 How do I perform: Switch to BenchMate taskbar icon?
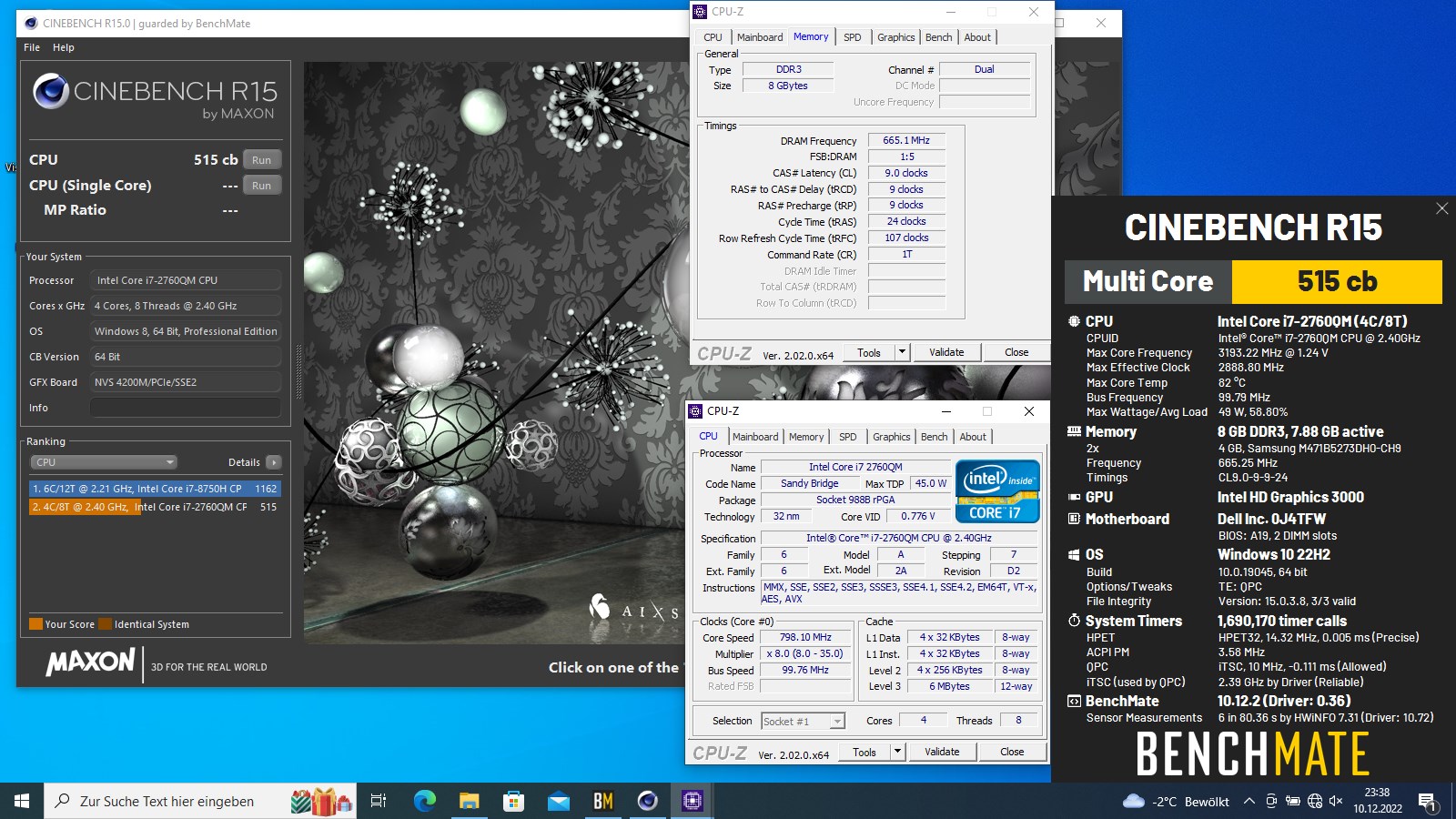click(x=602, y=801)
